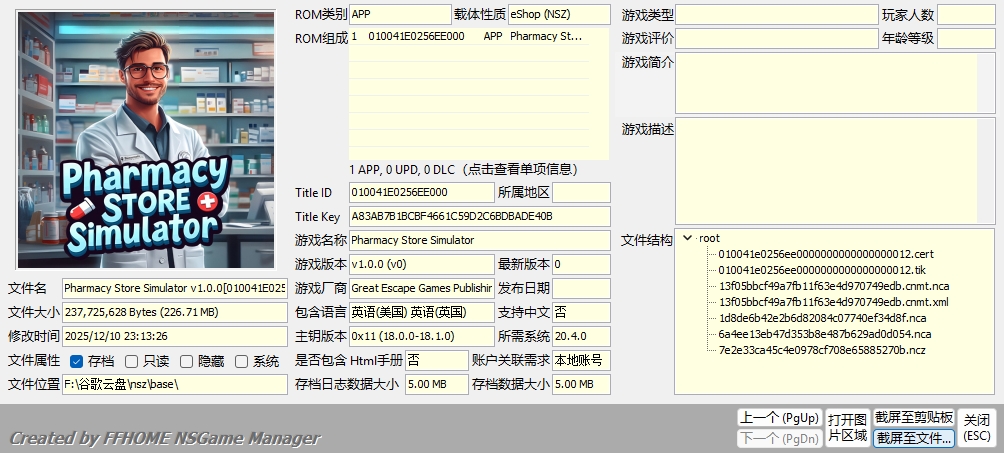Click the 游戏名称 field
The width and height of the screenshot is (1004, 453).
coord(480,240)
